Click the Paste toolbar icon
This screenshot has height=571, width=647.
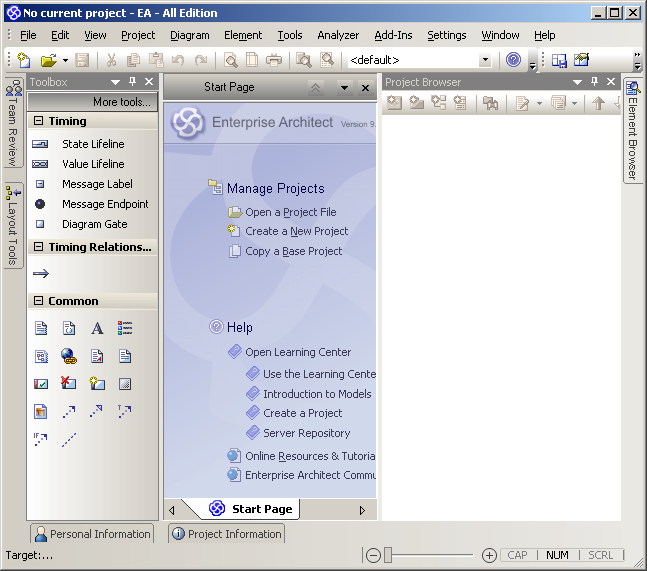156,60
